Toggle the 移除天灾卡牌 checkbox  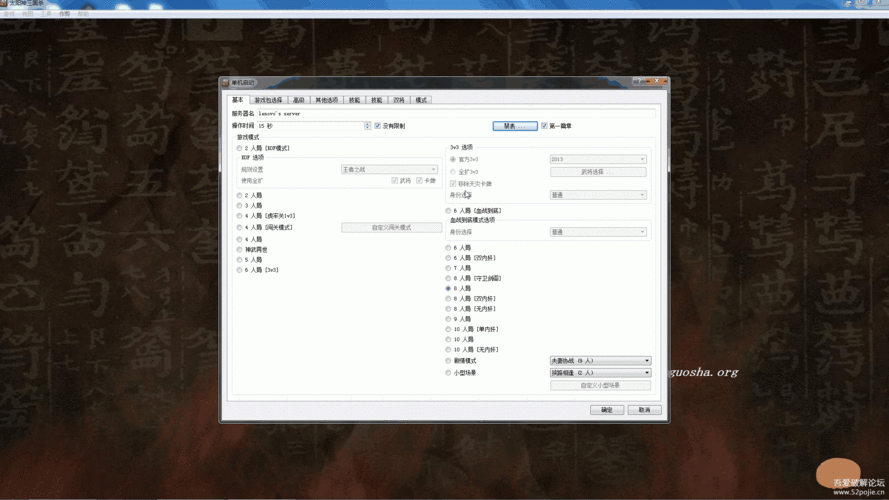[x=453, y=184]
